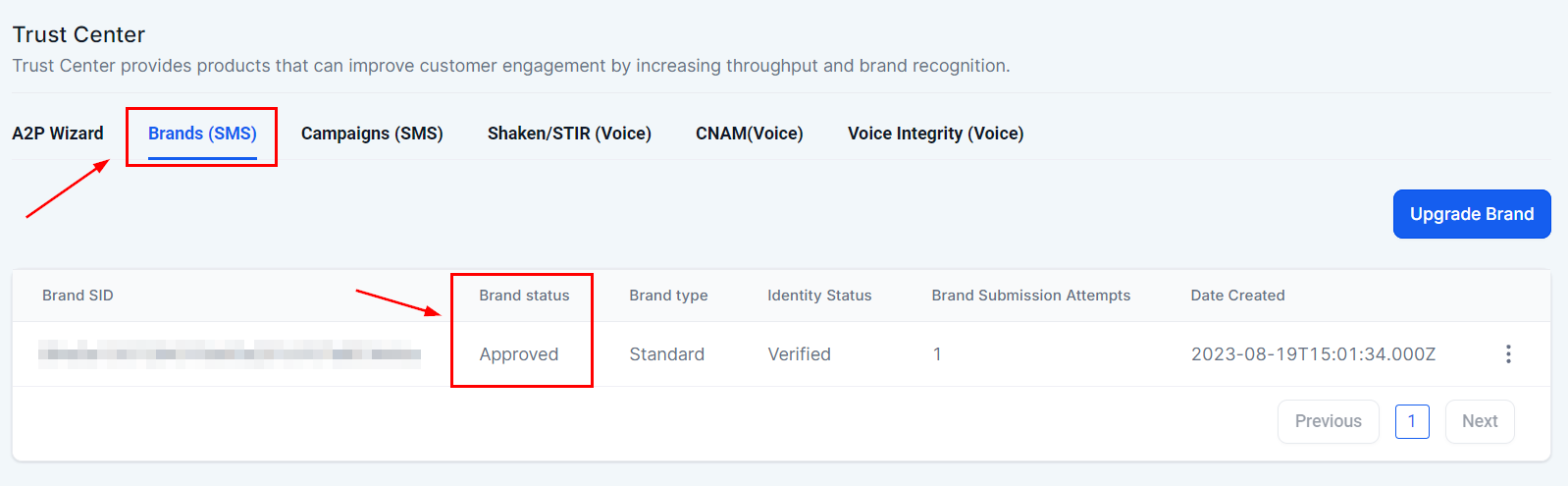Click the Brand type column header
Viewport: 1568px width, 486px height.
[x=668, y=296]
